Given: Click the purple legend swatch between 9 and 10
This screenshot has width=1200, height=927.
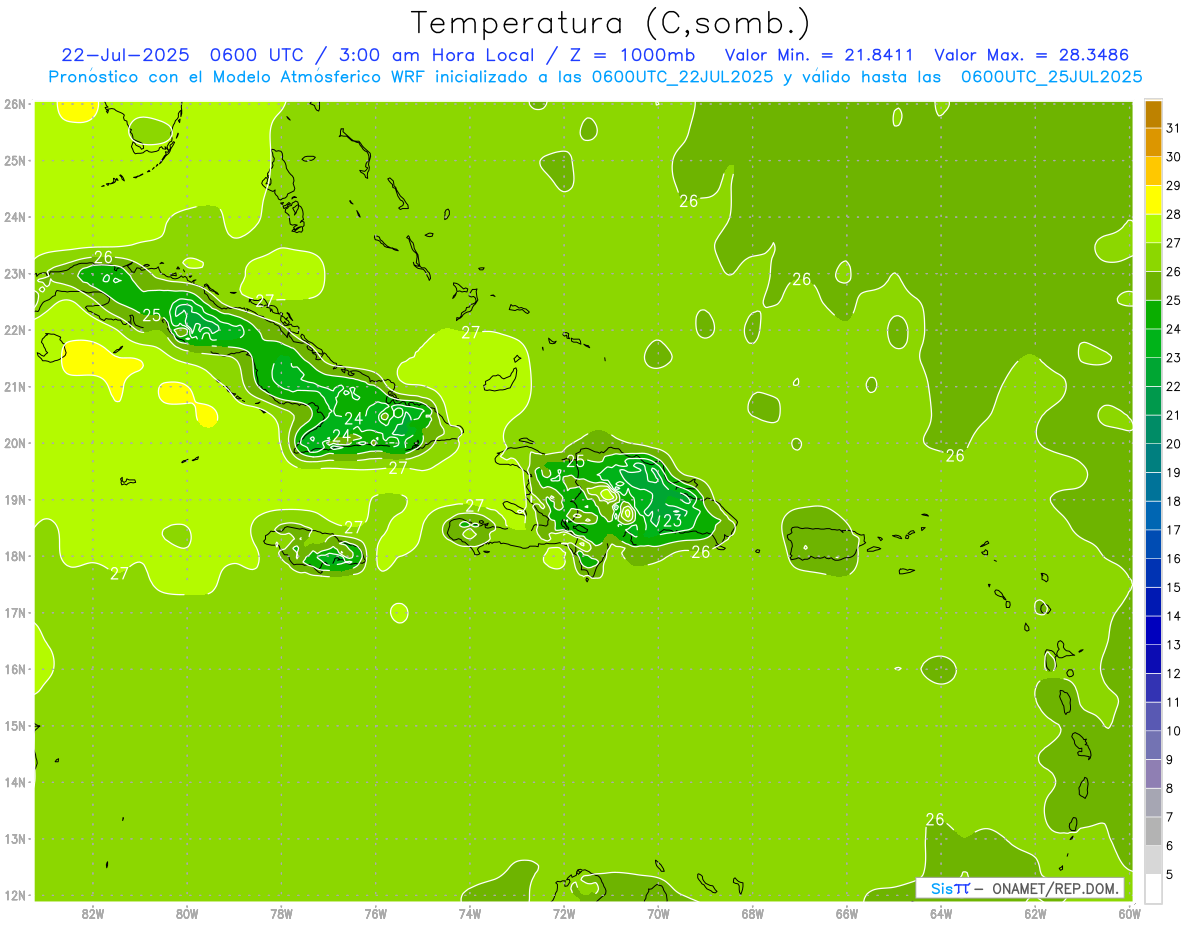Looking at the screenshot, I should pos(1153,745).
